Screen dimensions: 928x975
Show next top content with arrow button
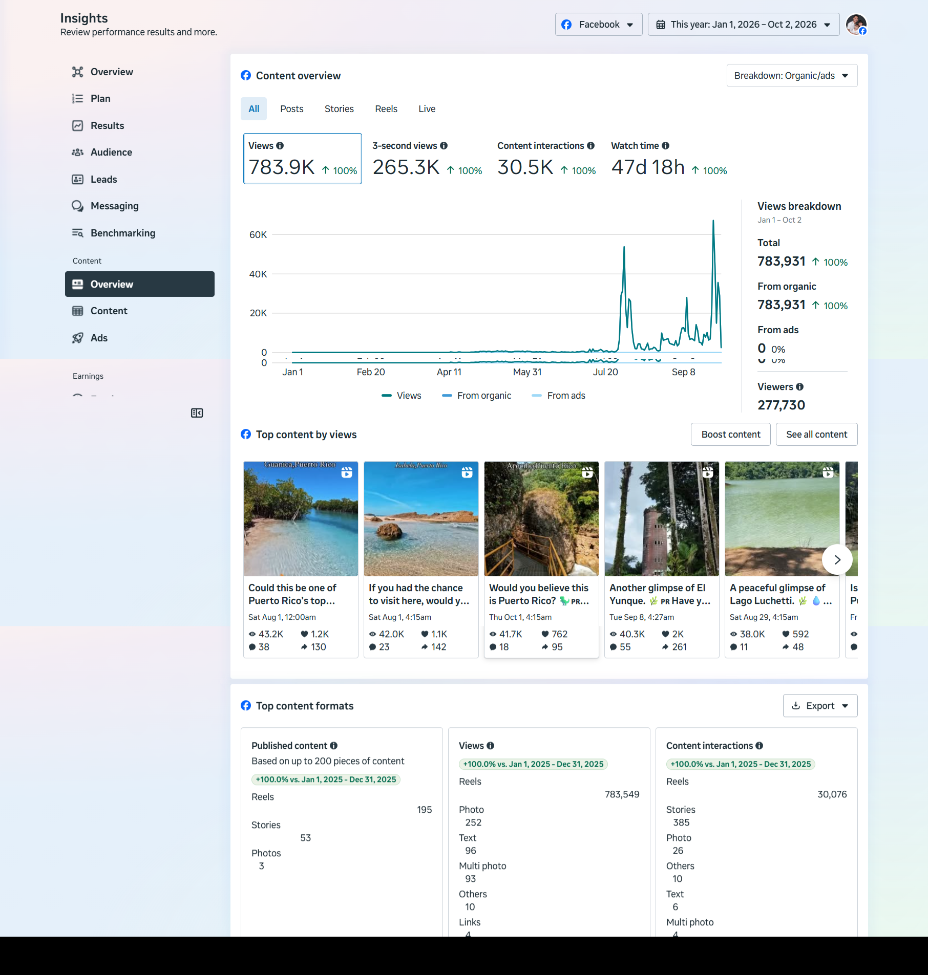837,560
